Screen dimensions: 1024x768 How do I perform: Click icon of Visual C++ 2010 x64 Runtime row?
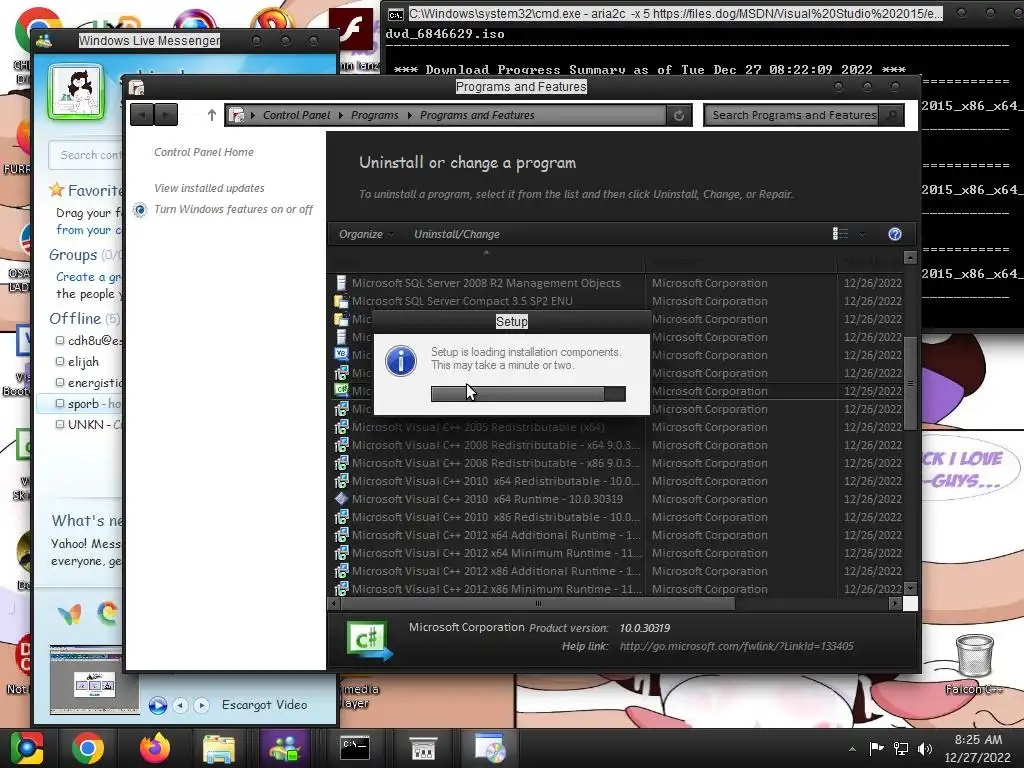click(341, 499)
